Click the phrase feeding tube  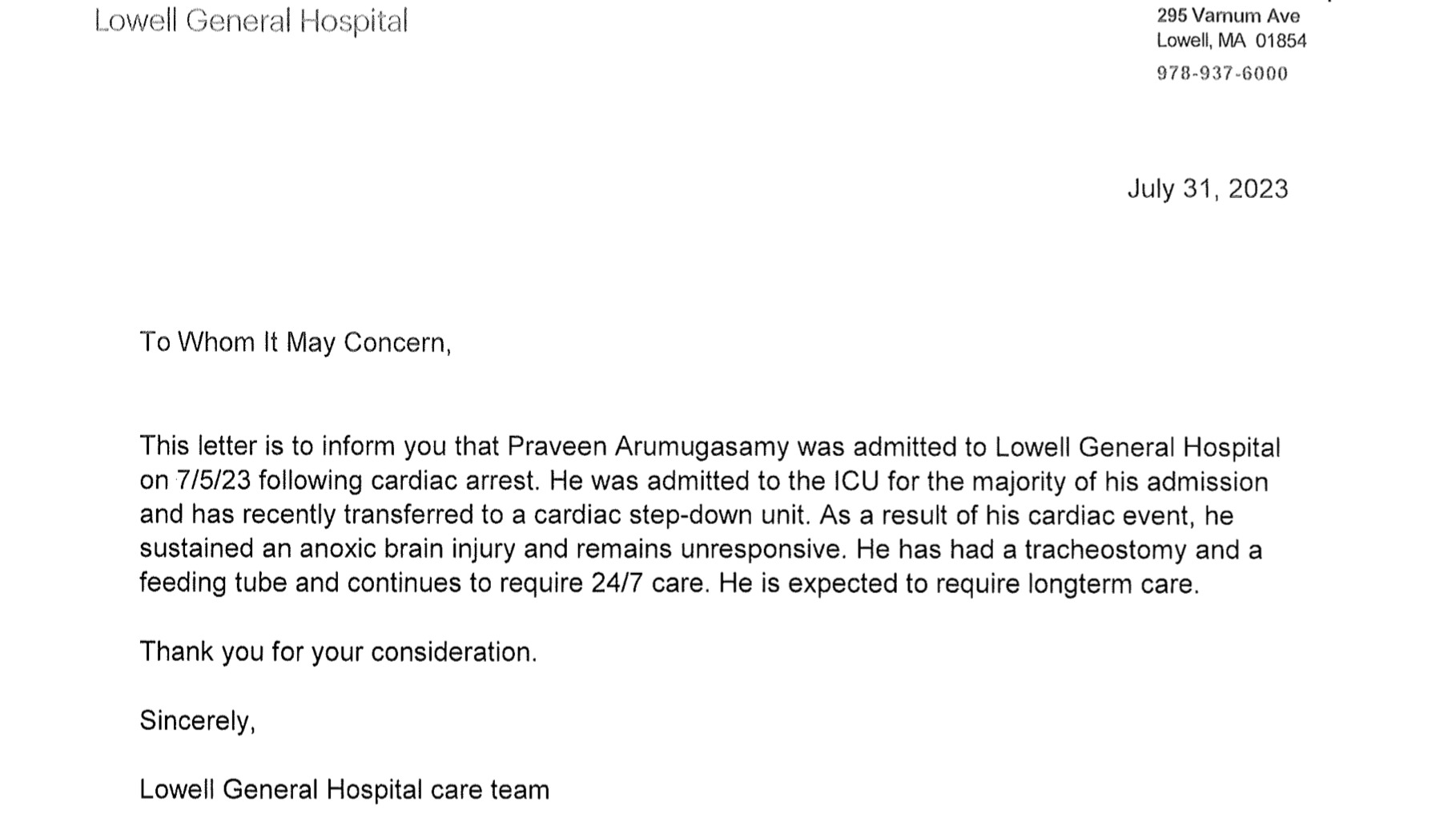click(x=213, y=583)
